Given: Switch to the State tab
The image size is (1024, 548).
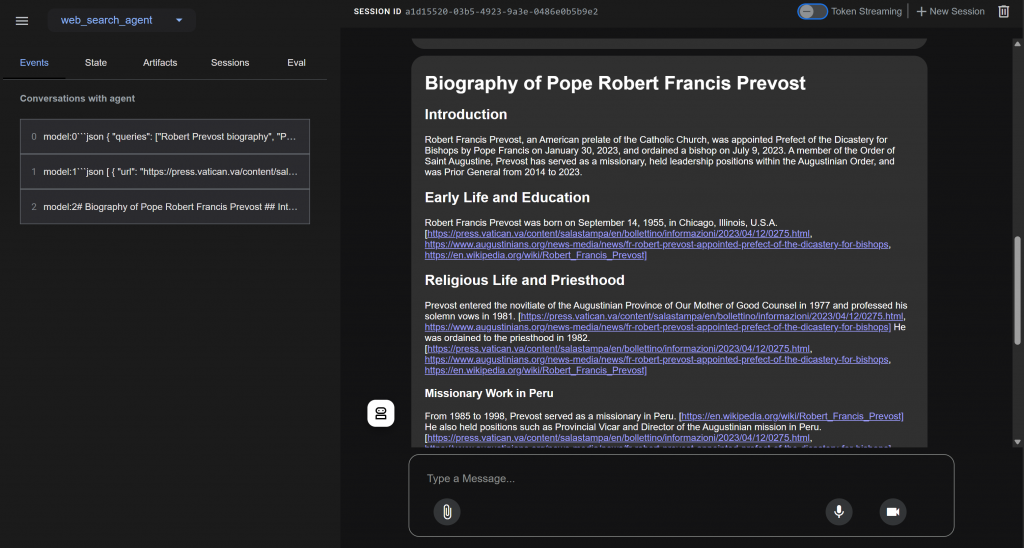Looking at the screenshot, I should pyautogui.click(x=96, y=63).
